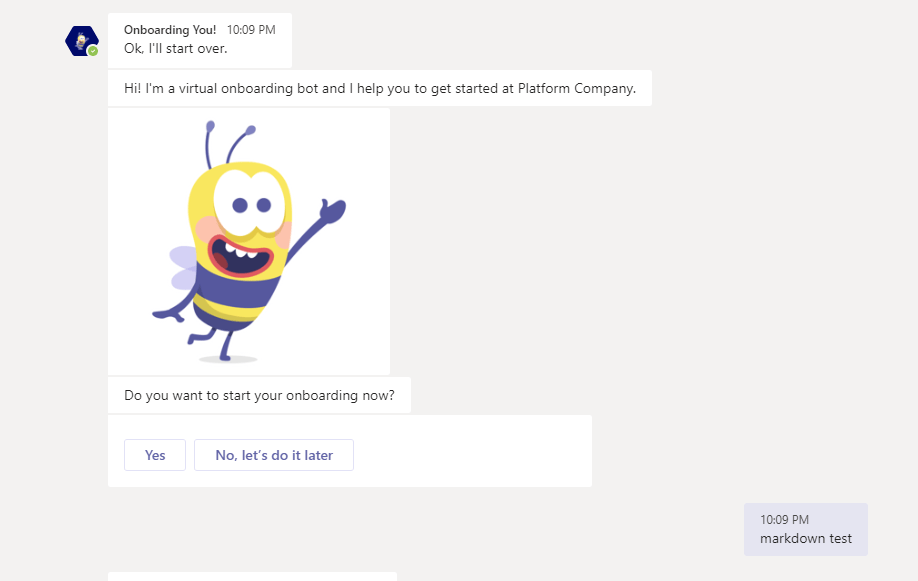
Task: Click the virtual onboarding bot greeting message
Action: [379, 88]
